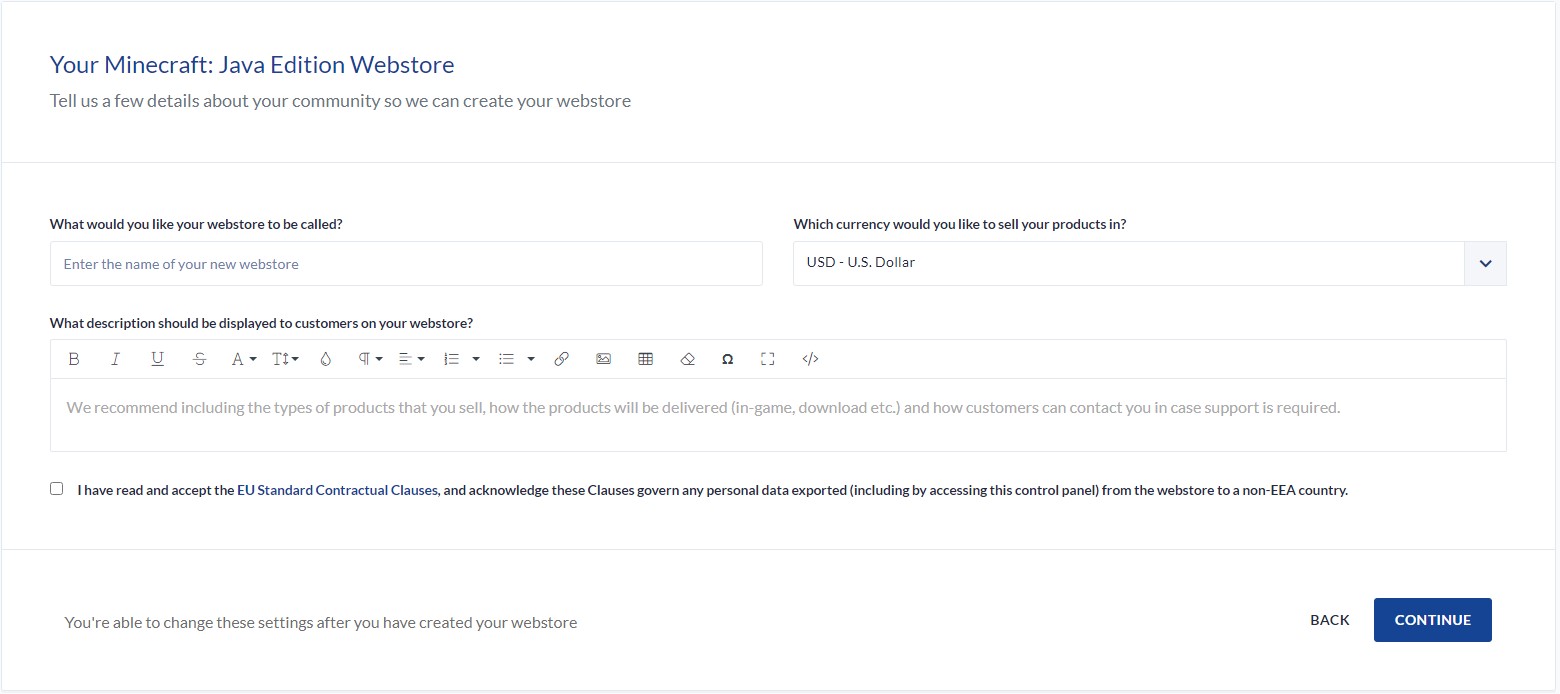Apply strikethrough formatting in editor toolbar
Image resolution: width=1560 pixels, height=694 pixels.
click(x=199, y=359)
